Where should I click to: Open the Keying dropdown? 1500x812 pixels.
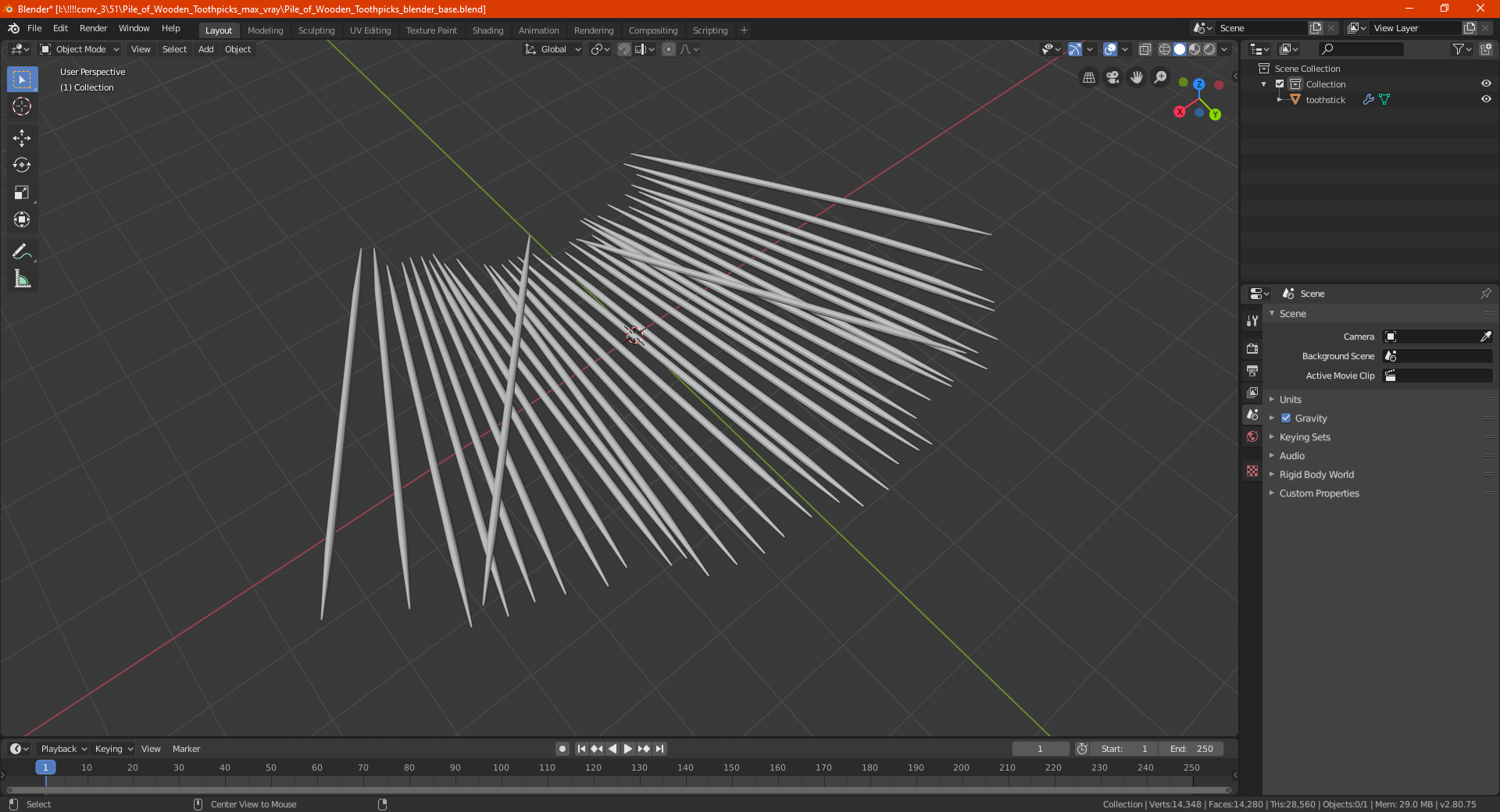(x=114, y=749)
